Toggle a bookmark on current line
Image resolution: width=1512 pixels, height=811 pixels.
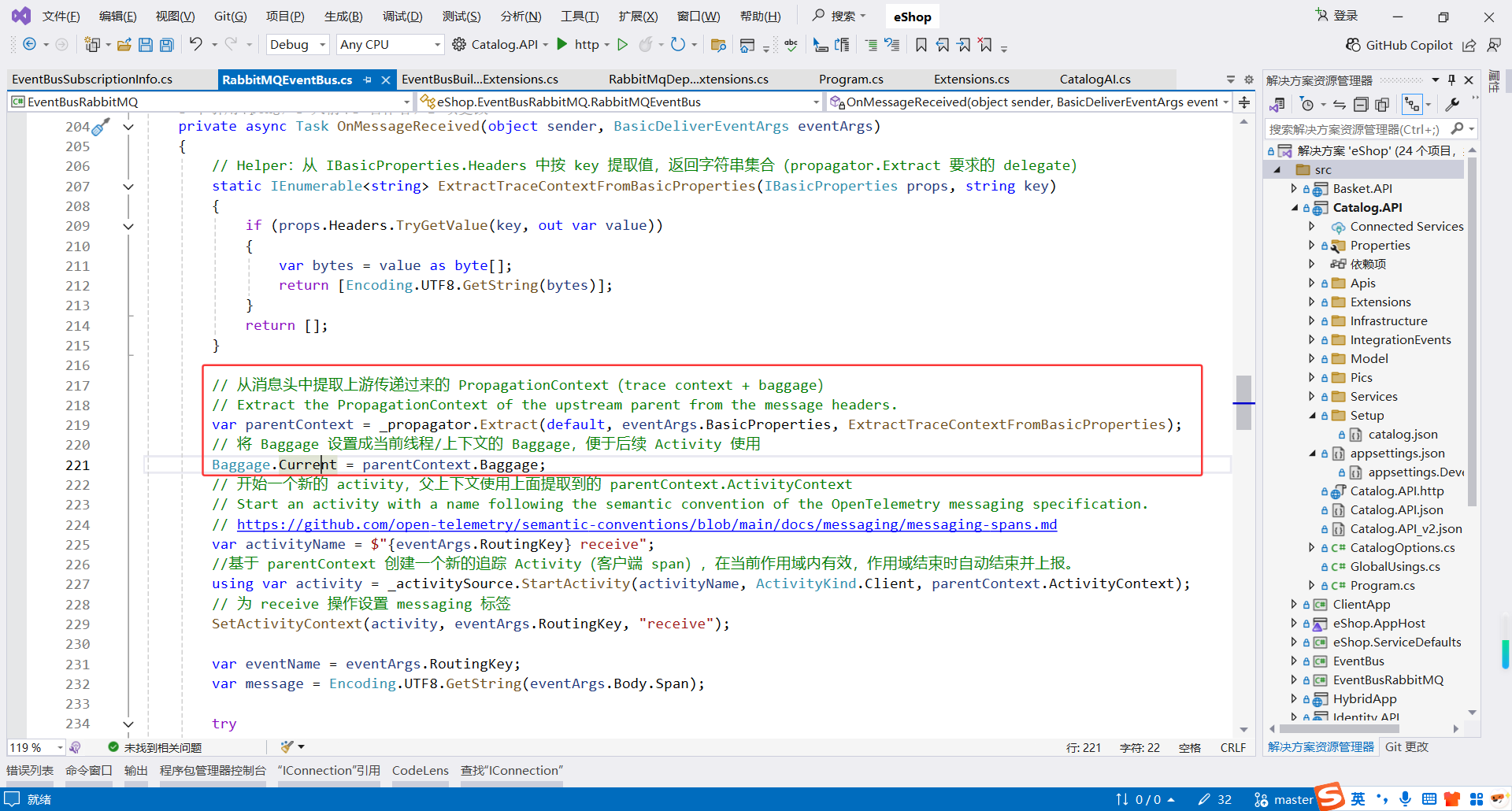921,45
